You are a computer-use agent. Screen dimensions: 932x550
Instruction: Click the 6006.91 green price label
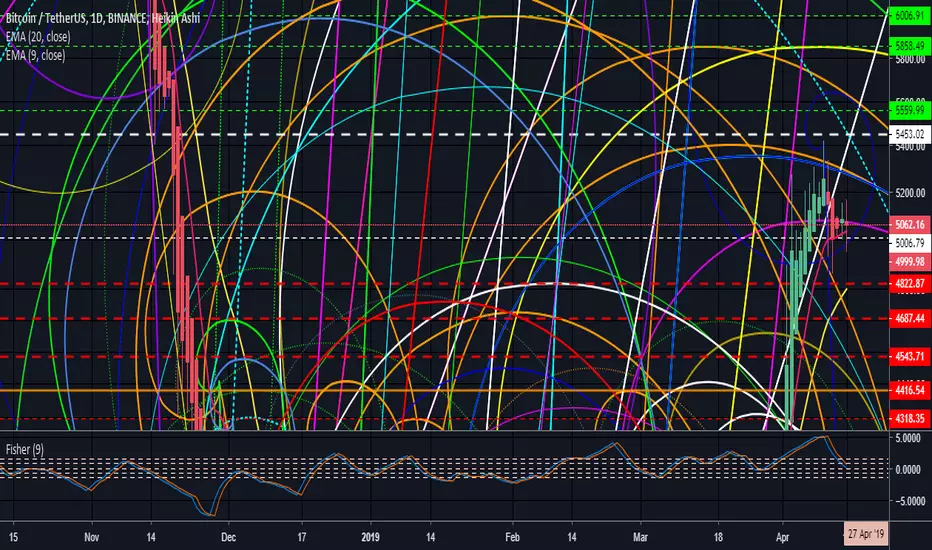coord(909,16)
